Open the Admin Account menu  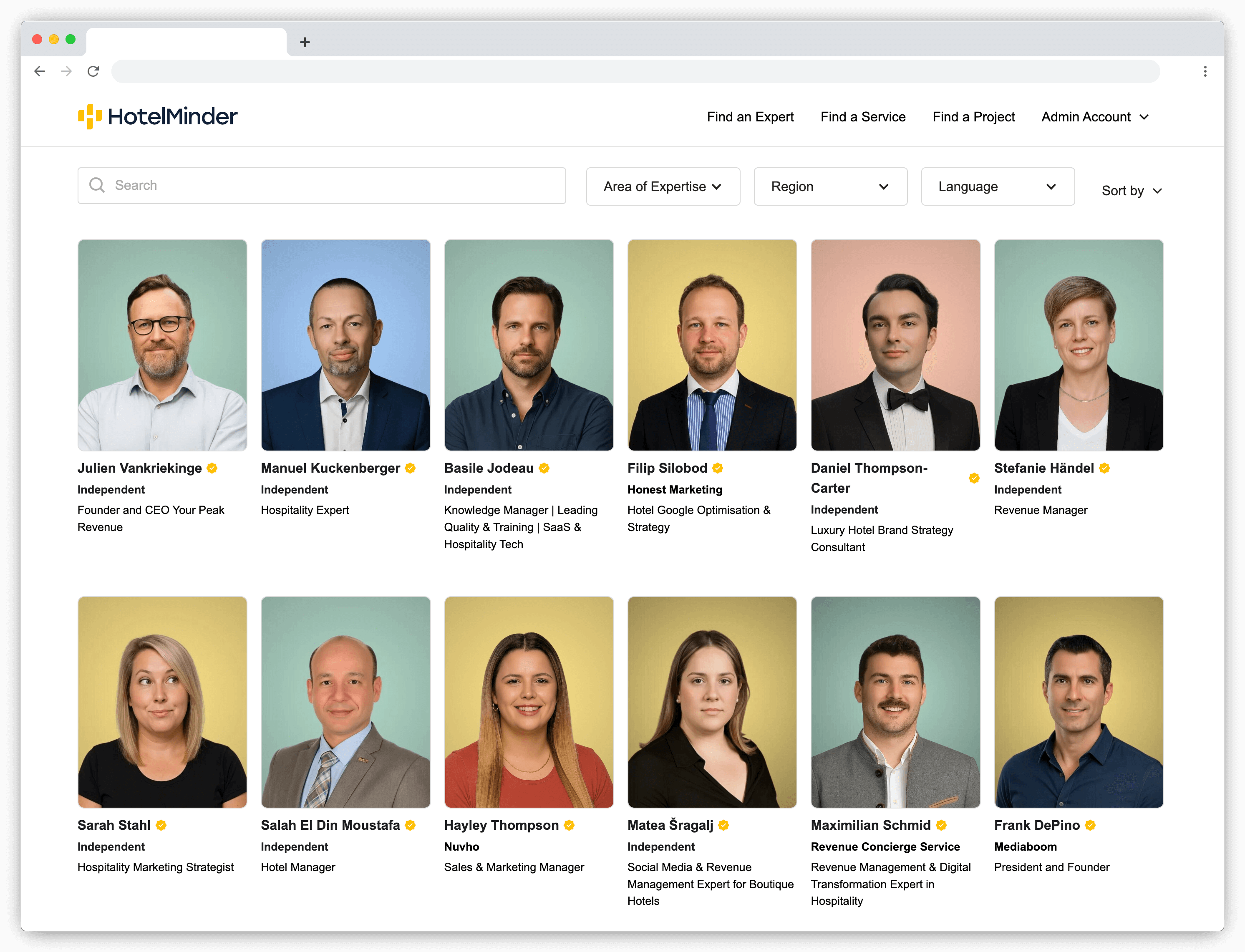click(1094, 117)
